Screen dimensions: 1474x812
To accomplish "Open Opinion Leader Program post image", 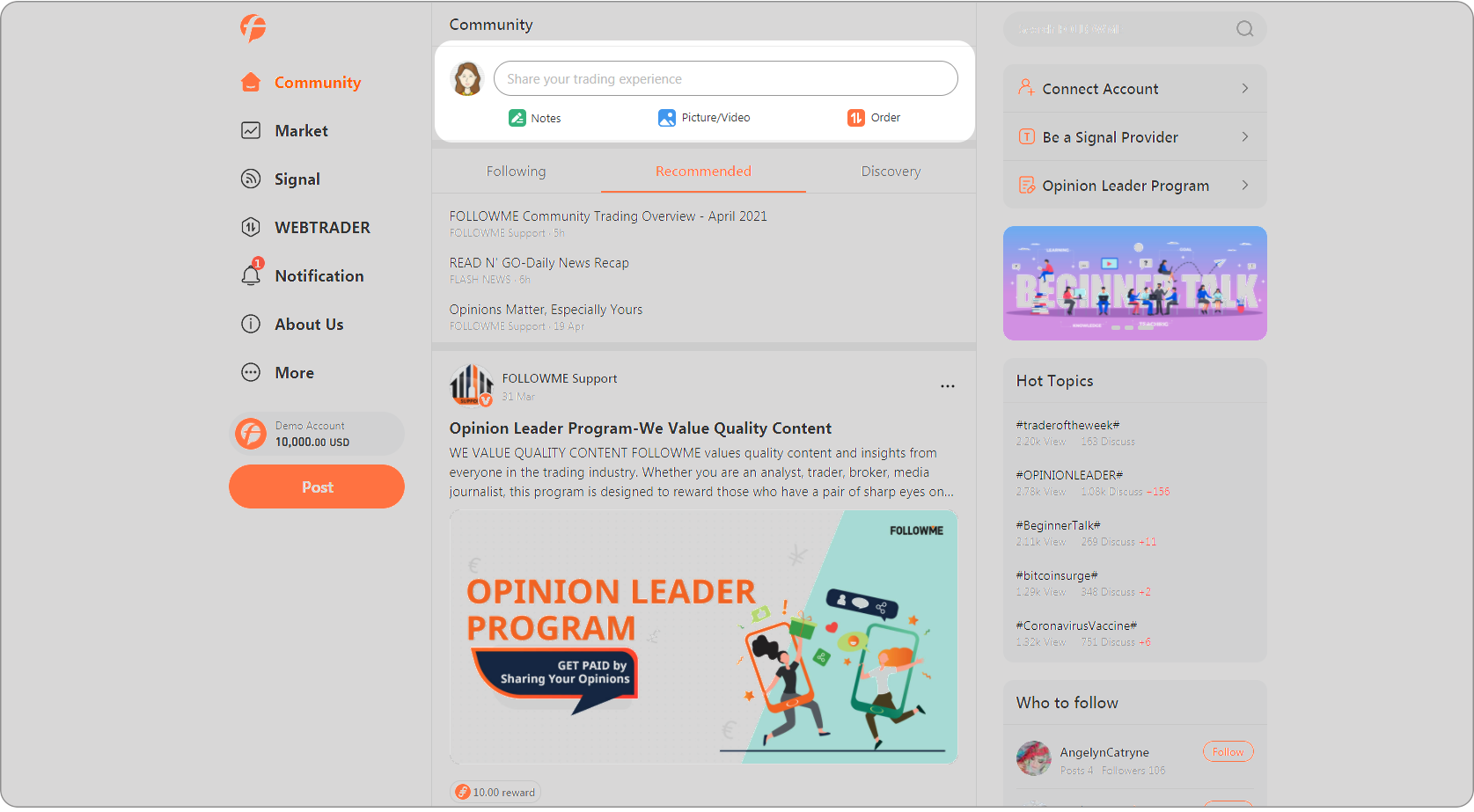I will tap(703, 637).
